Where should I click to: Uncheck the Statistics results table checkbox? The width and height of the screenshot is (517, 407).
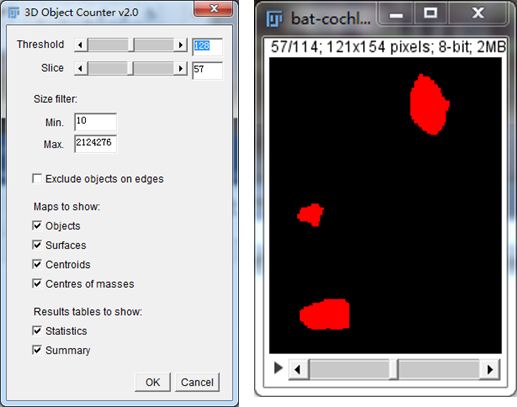pos(37,331)
